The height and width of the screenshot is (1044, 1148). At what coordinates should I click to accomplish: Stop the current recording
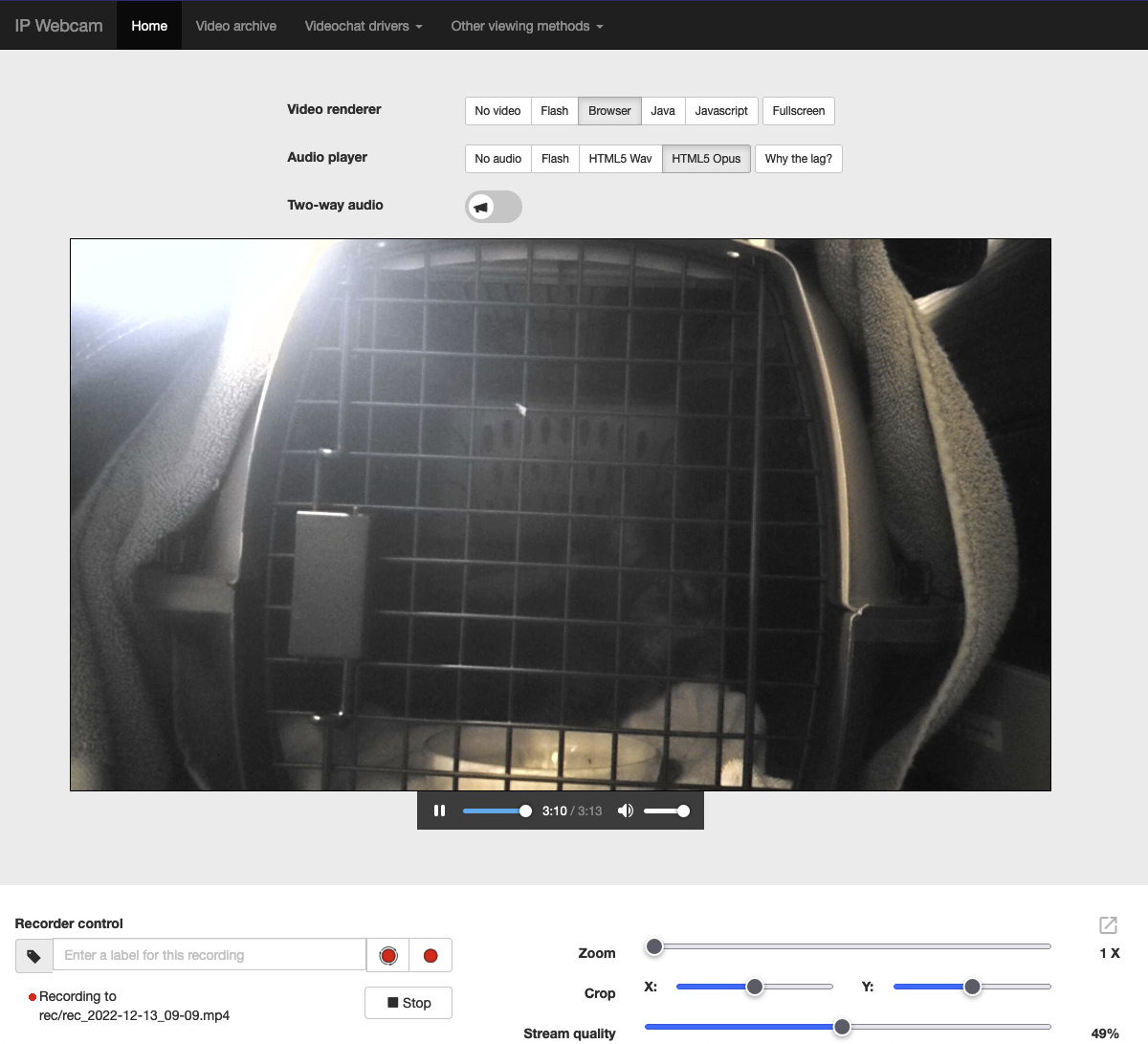pyautogui.click(x=408, y=1003)
